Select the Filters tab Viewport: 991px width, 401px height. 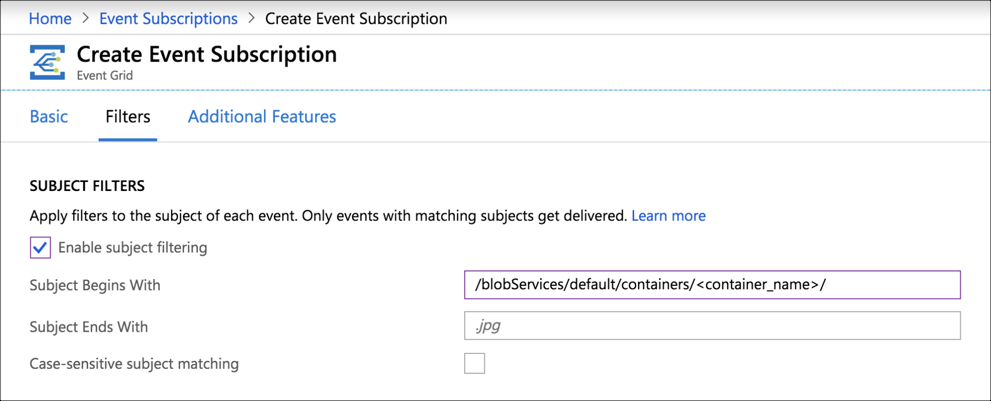pyautogui.click(x=128, y=116)
